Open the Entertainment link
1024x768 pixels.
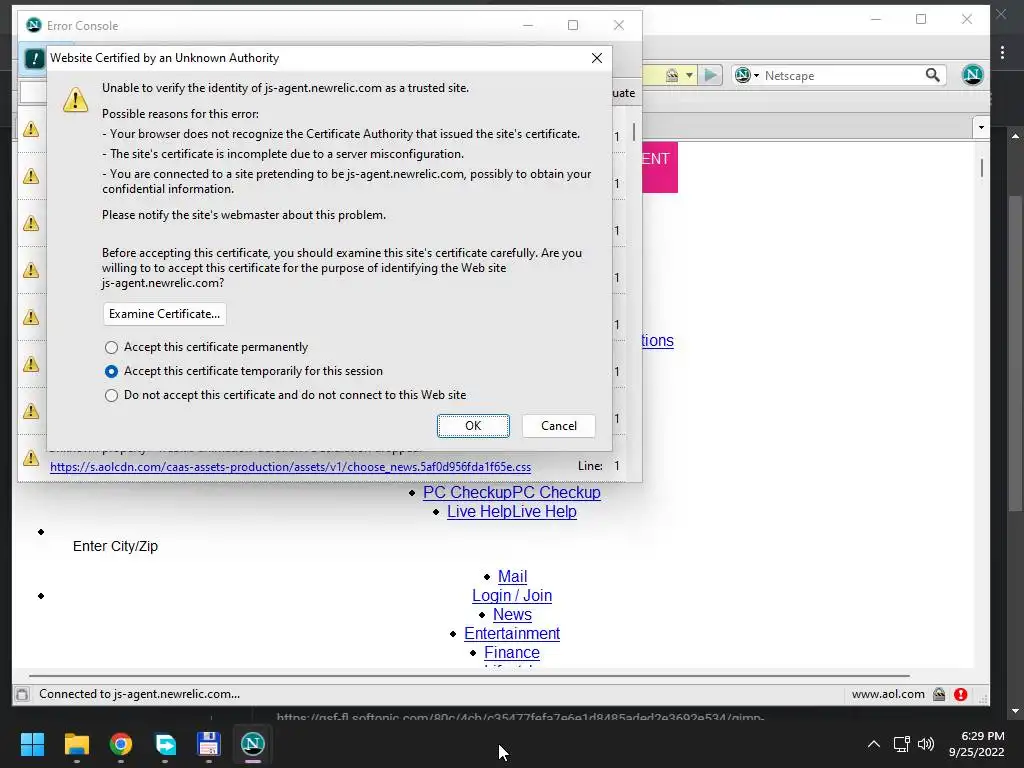(512, 633)
